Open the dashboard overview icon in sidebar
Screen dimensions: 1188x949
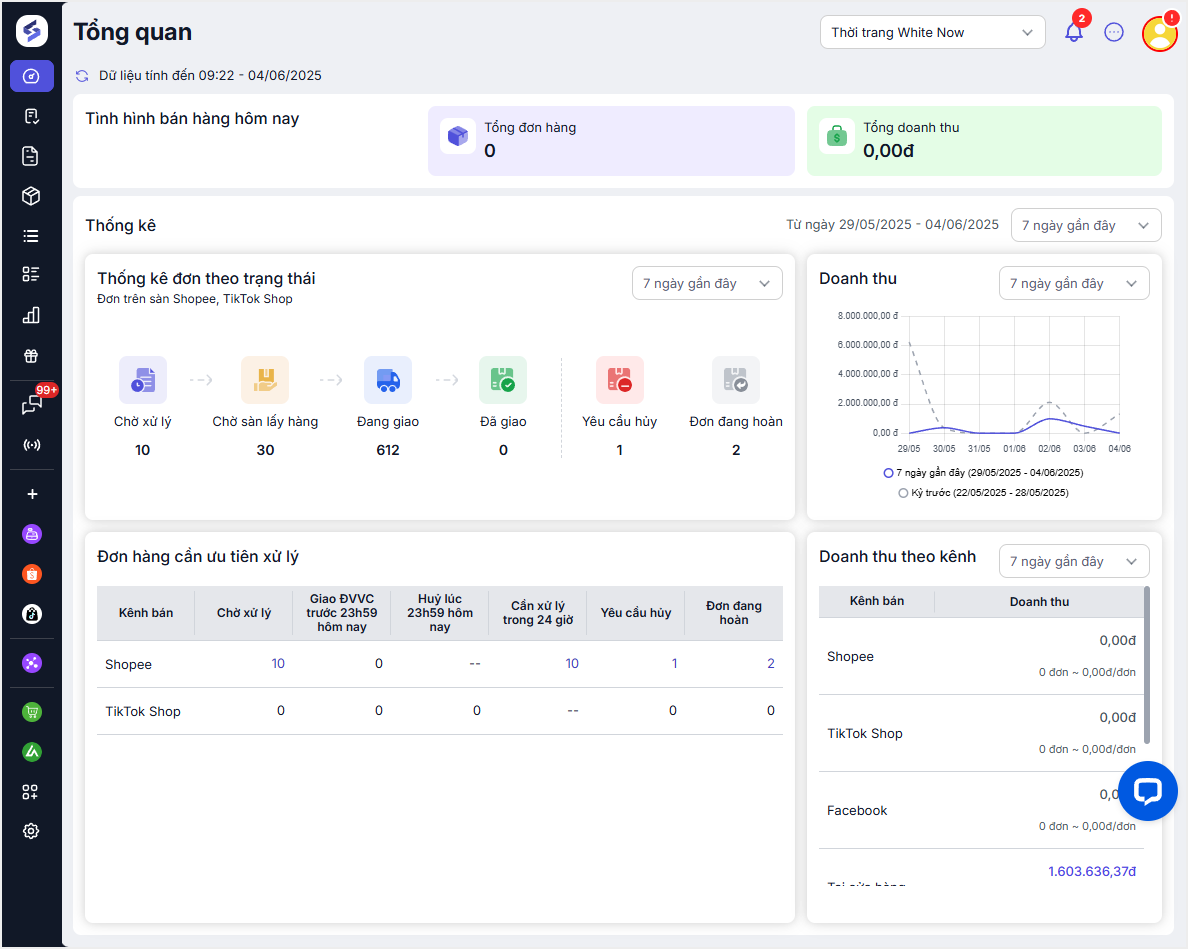coord(32,76)
